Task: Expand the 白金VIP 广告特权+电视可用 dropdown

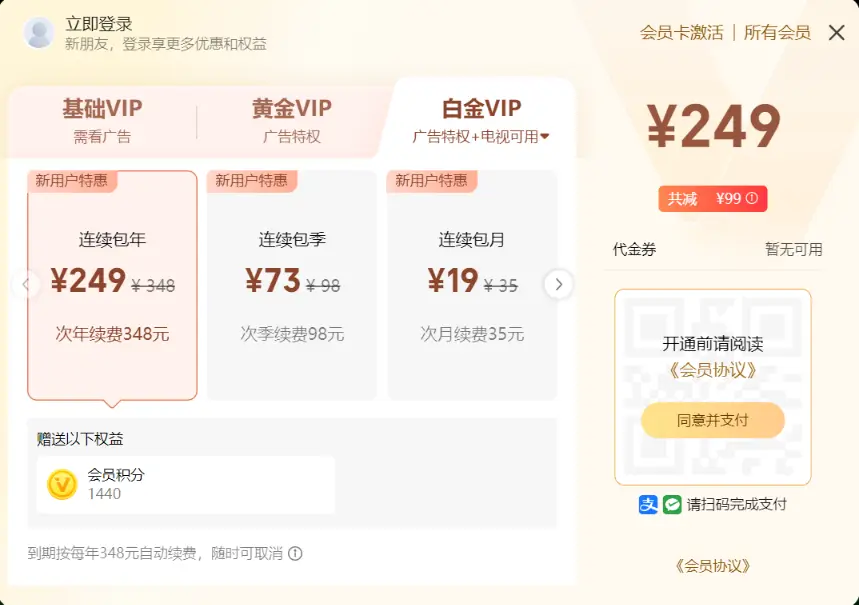Action: point(545,137)
